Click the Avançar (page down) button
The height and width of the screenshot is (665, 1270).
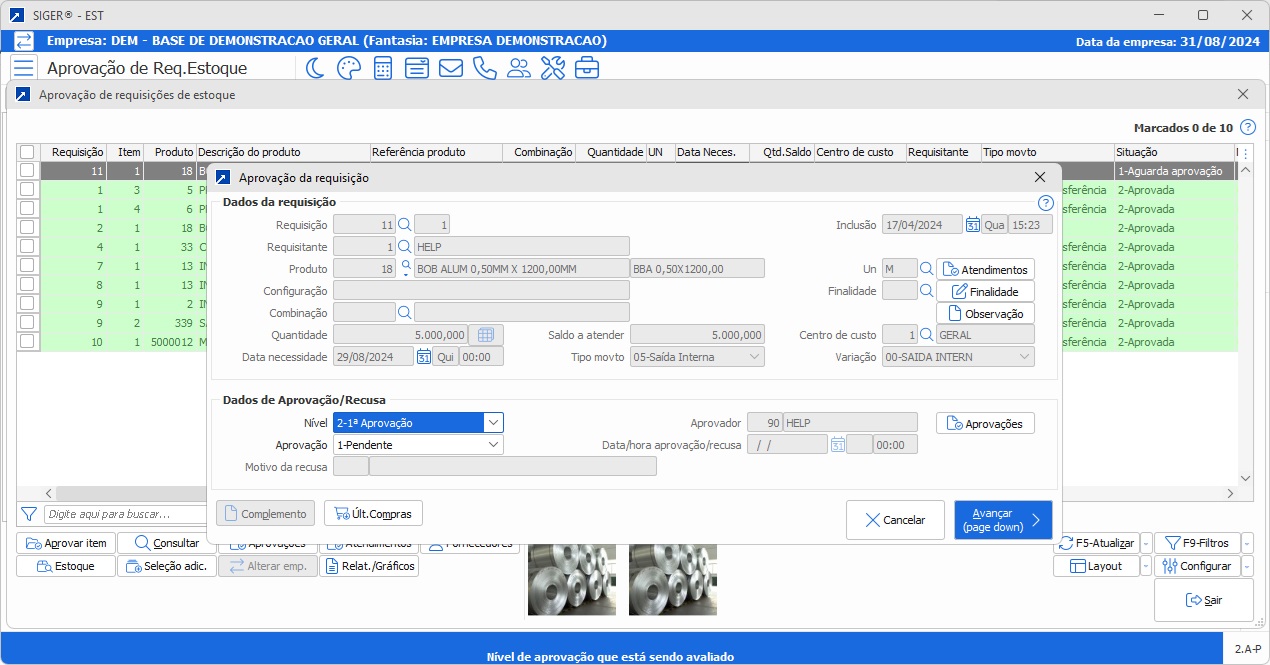pyautogui.click(x=1002, y=520)
